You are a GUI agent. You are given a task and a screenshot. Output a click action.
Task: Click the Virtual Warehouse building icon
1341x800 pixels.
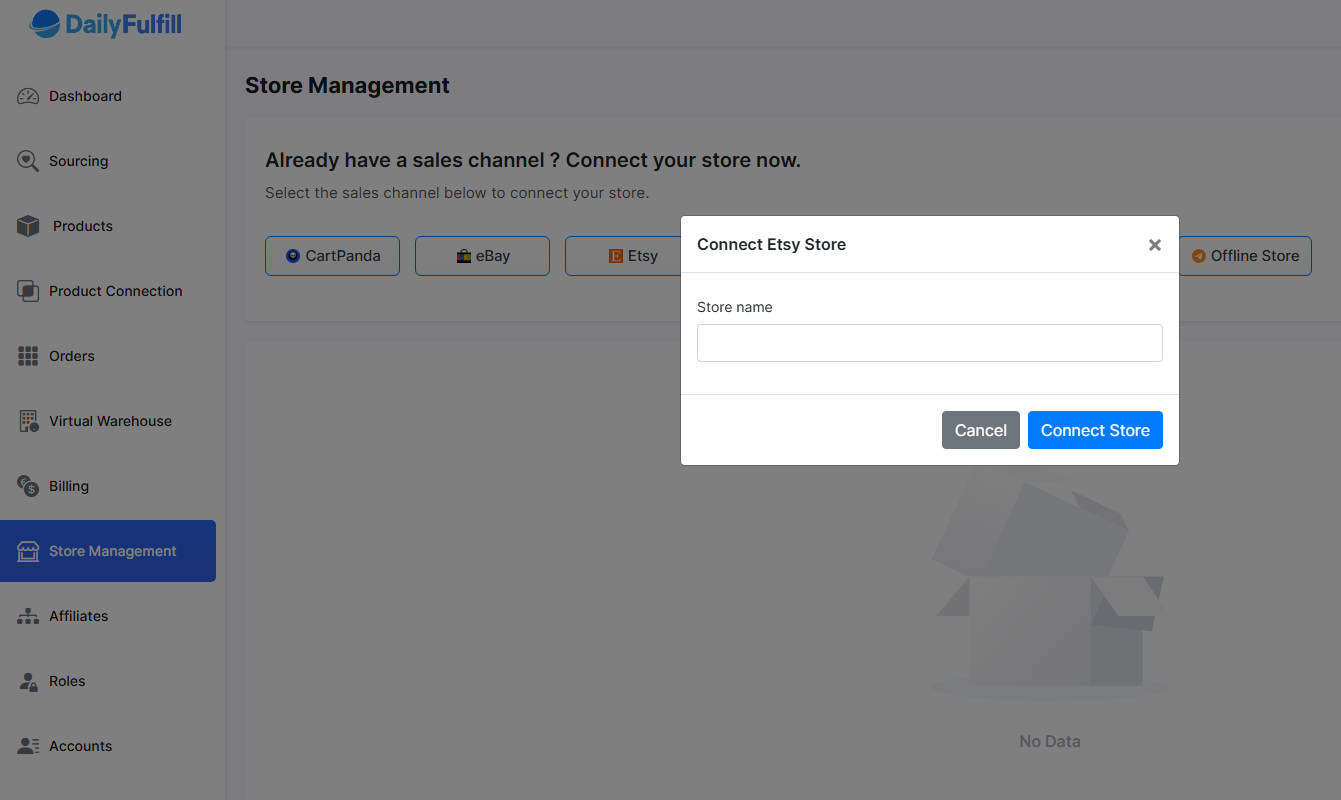28,421
